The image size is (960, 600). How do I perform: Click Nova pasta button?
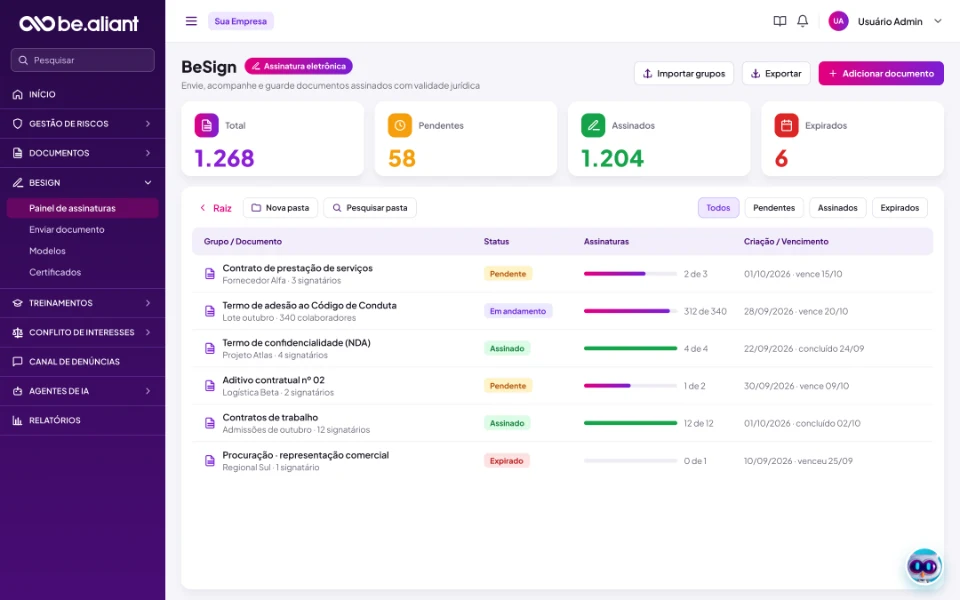(280, 208)
